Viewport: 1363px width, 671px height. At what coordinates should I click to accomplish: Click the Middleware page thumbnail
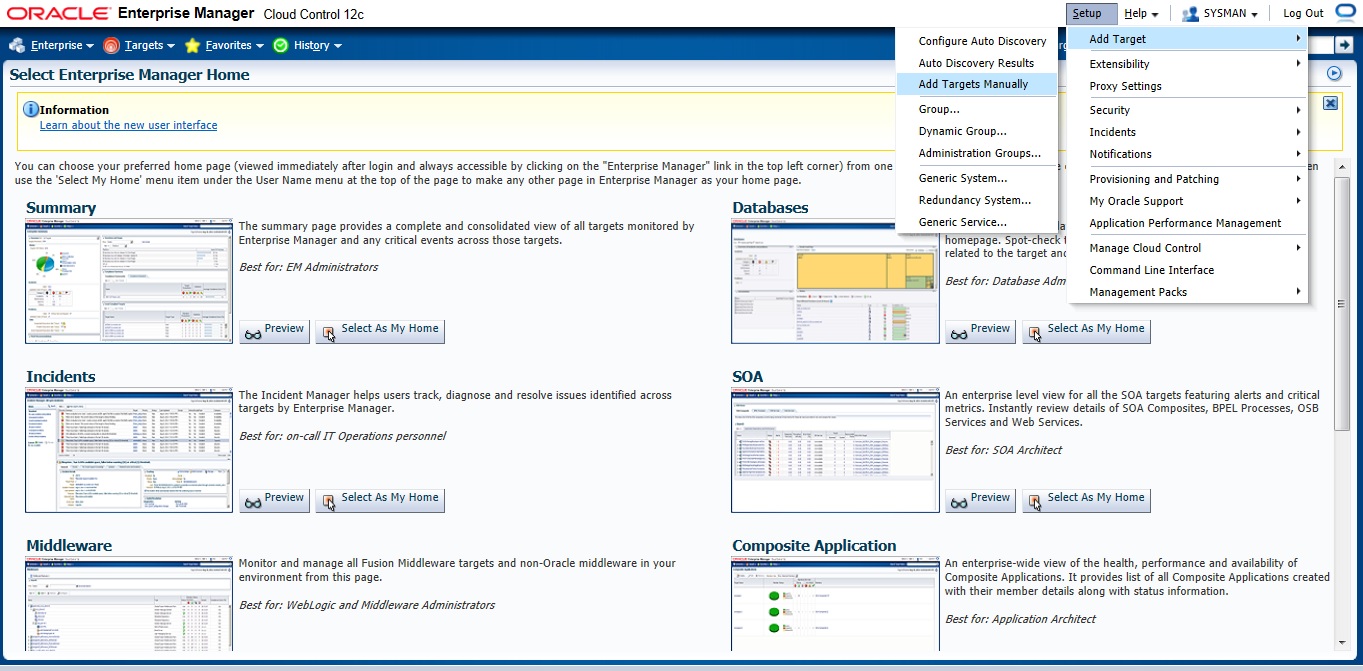tap(129, 604)
